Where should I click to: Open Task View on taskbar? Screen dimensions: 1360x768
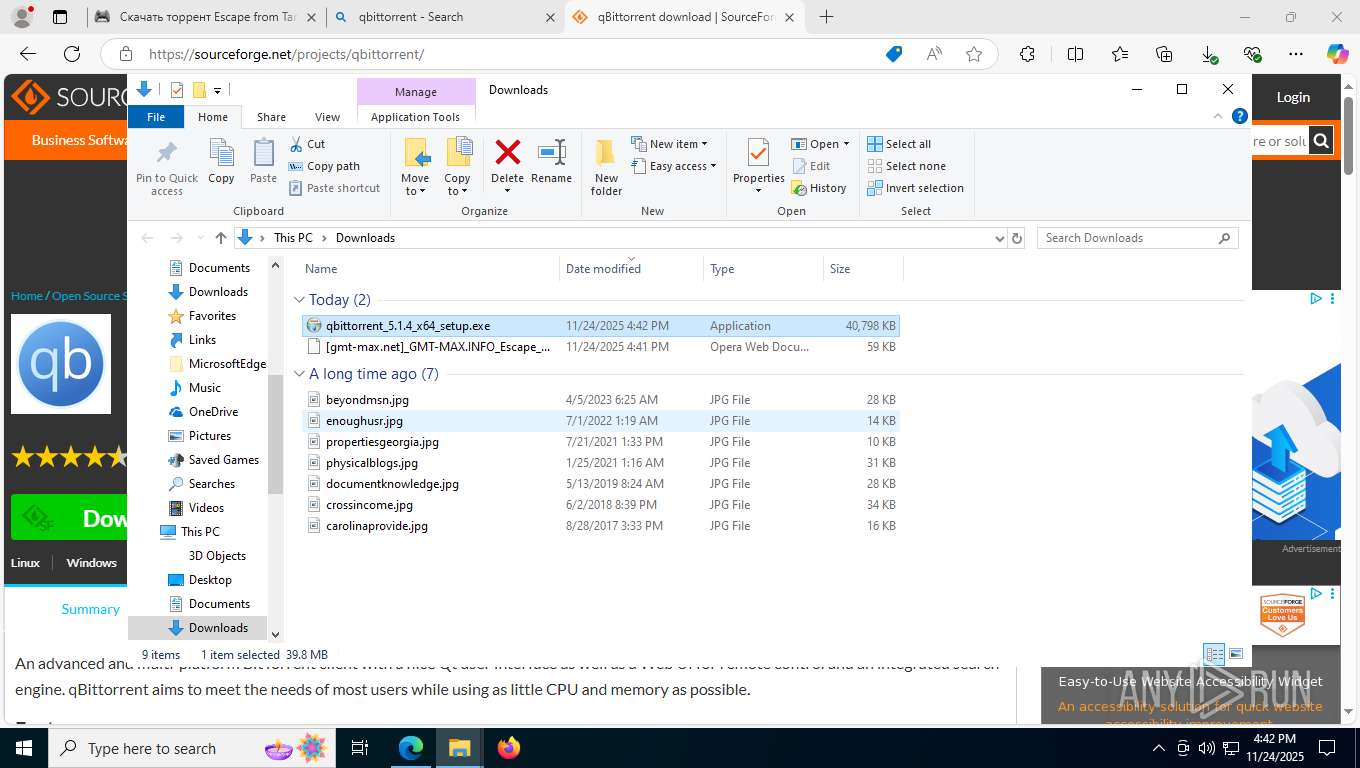360,748
